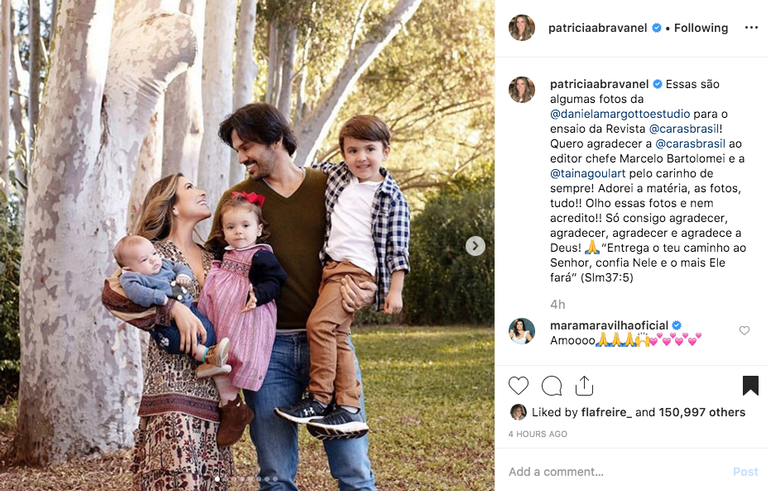Open the maramaravilhaoficial username link
The width and height of the screenshot is (768, 491).
(609, 325)
